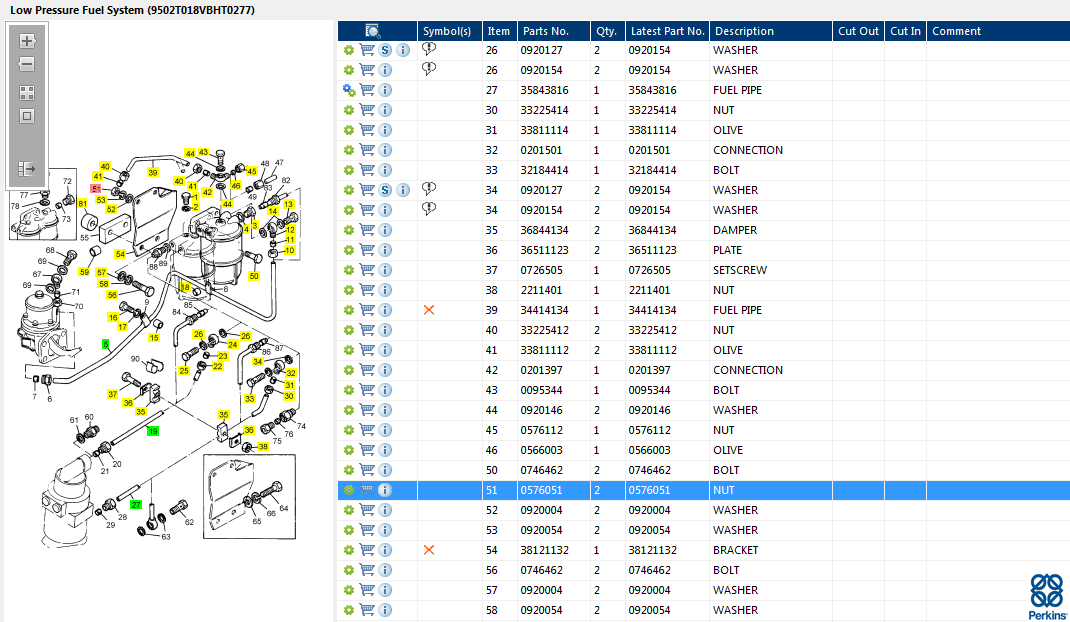Show info for SETSCREW 0726505

click(x=385, y=270)
